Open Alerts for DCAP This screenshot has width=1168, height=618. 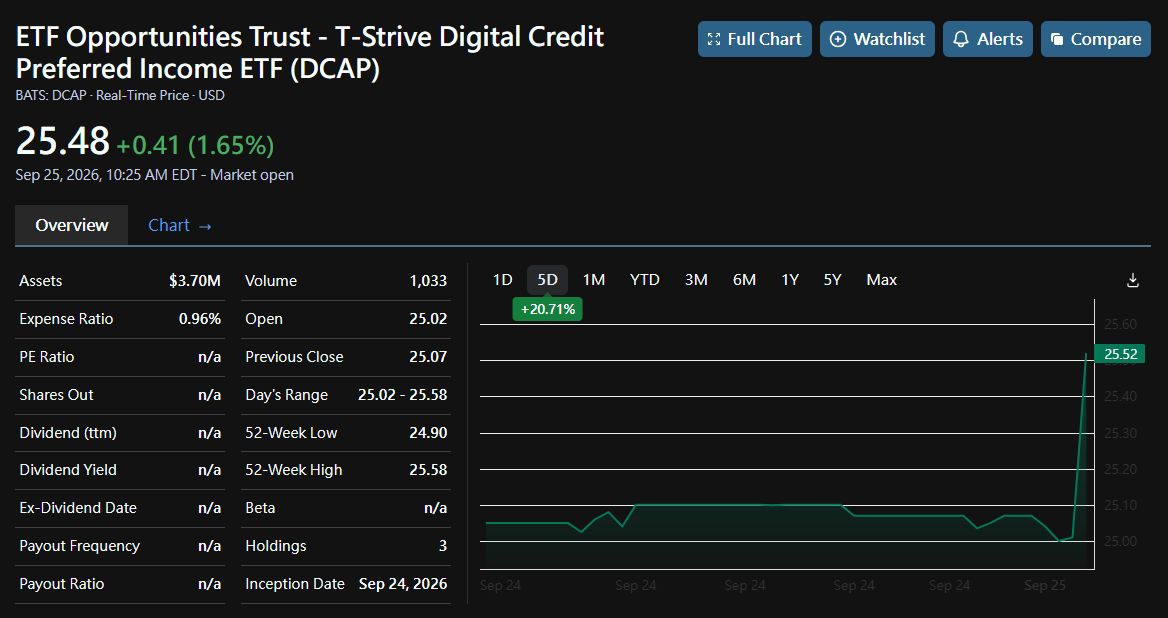(988, 39)
